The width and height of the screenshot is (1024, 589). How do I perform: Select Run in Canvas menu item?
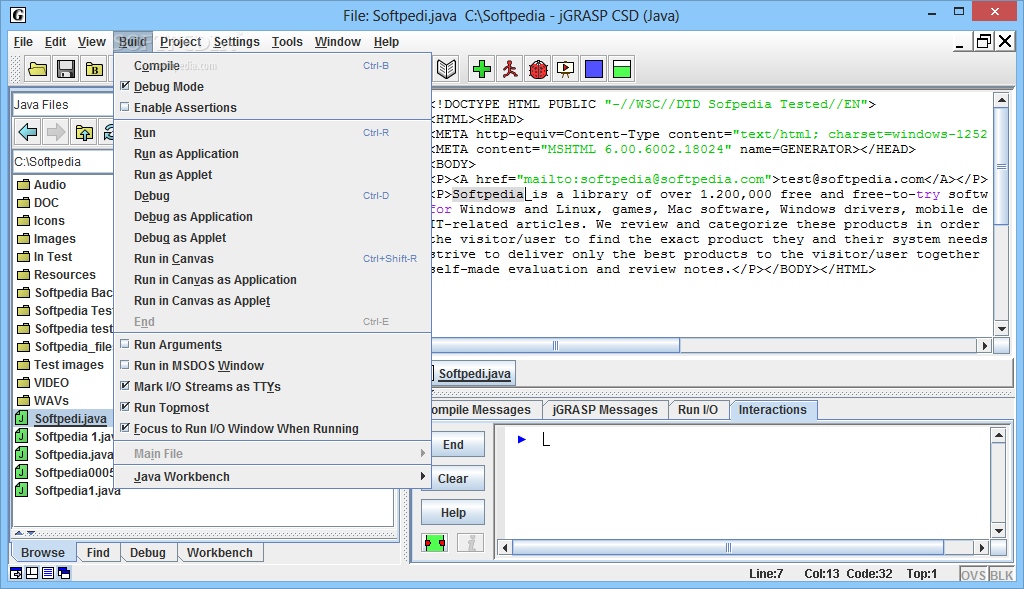272,259
